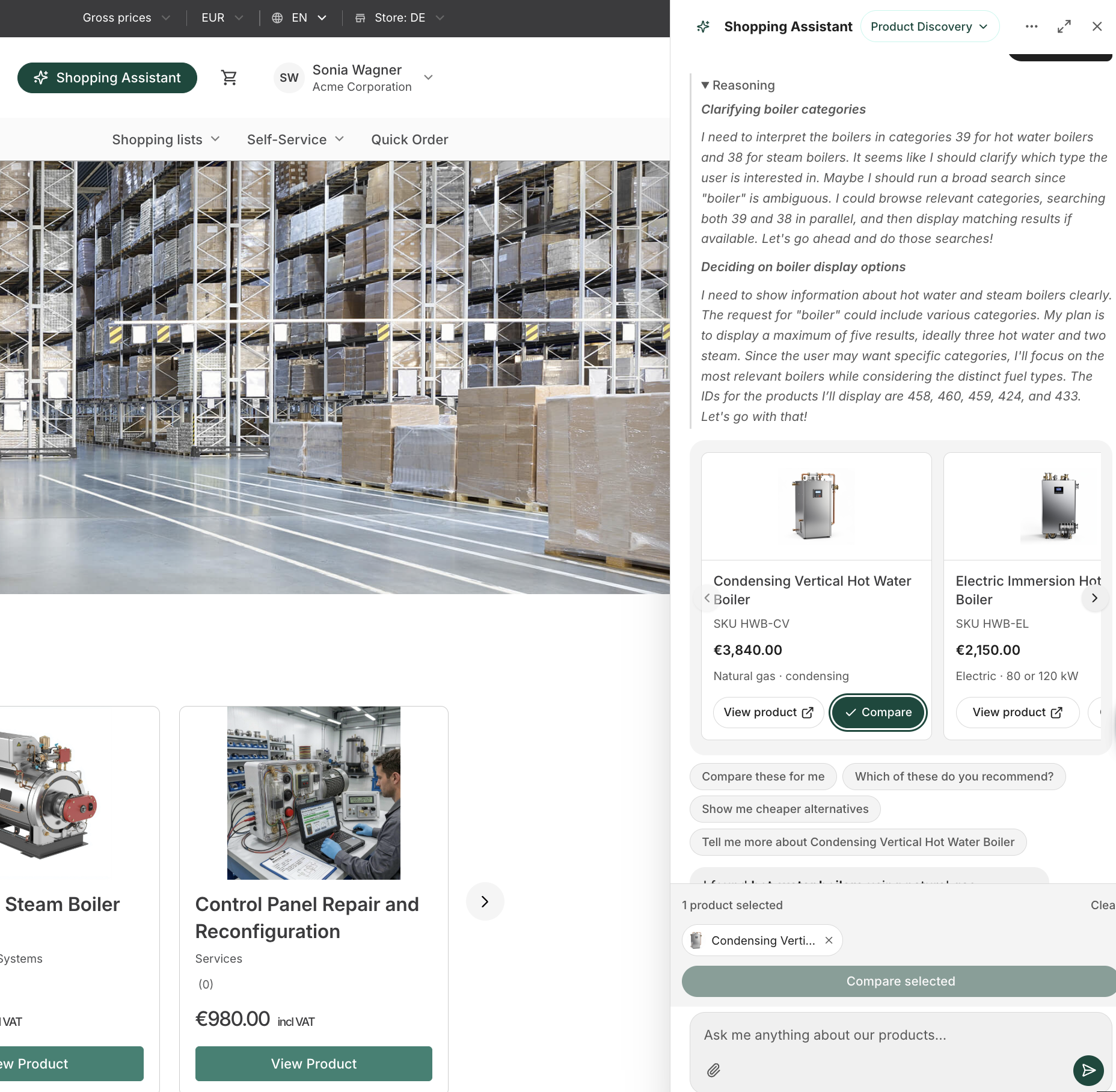The height and width of the screenshot is (1092, 1116).
Task: Click the SKU HWB-CV text
Action: (752, 624)
